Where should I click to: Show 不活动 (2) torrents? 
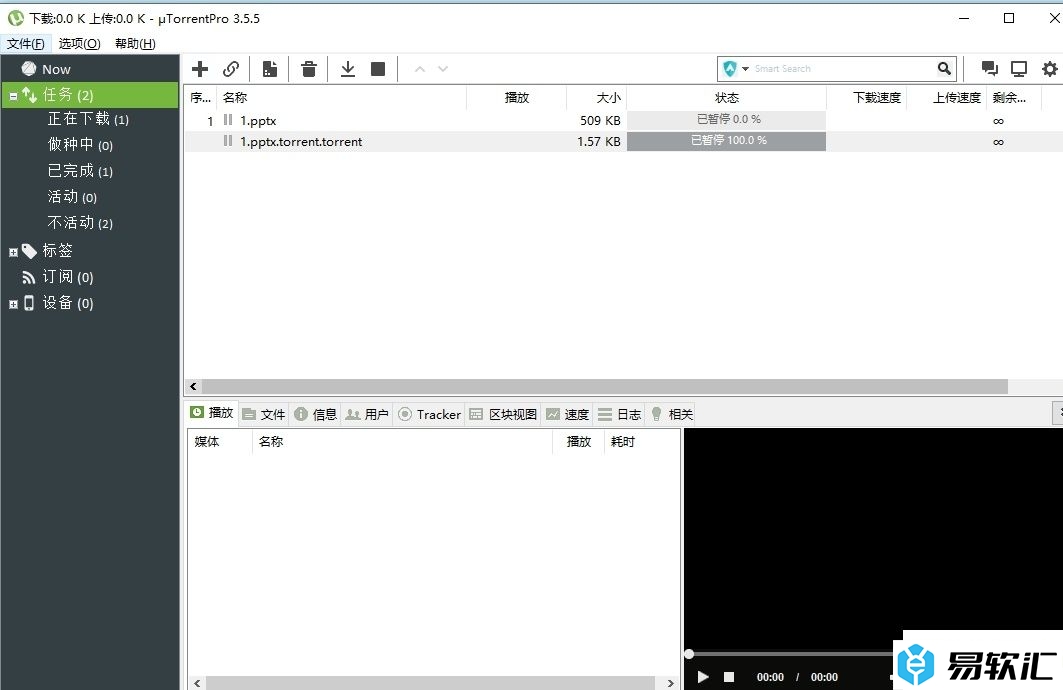(x=80, y=222)
